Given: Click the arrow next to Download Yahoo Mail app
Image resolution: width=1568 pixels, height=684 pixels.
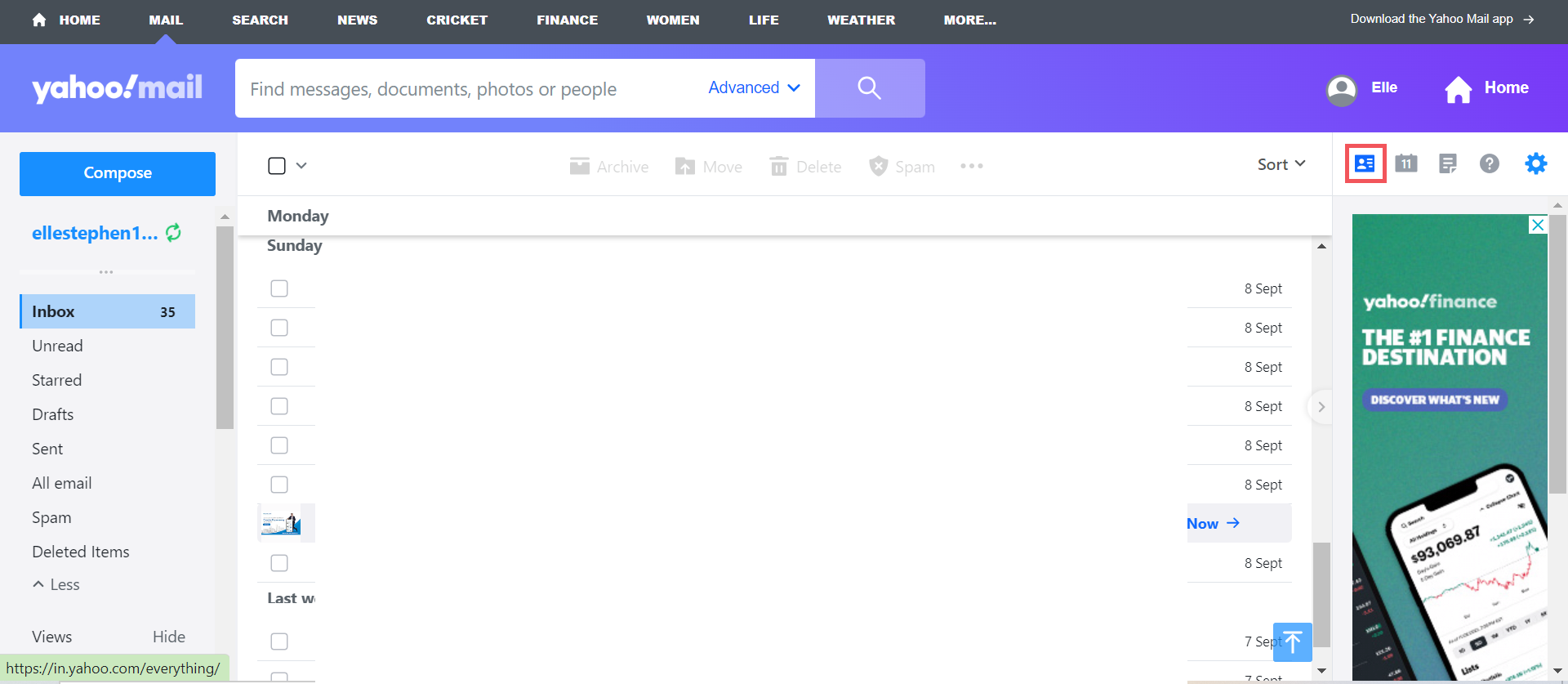Looking at the screenshot, I should click(1529, 19).
